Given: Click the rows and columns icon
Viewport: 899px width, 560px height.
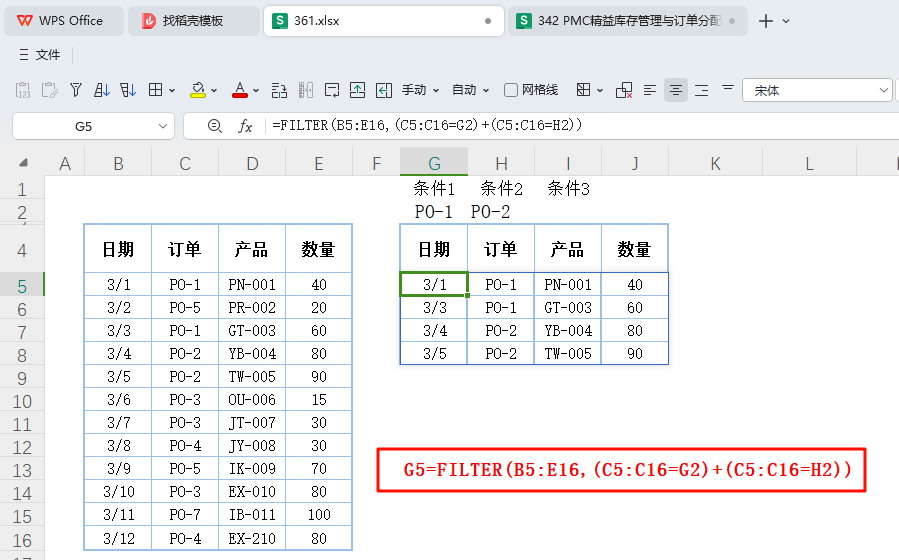Looking at the screenshot, I should 279,90.
